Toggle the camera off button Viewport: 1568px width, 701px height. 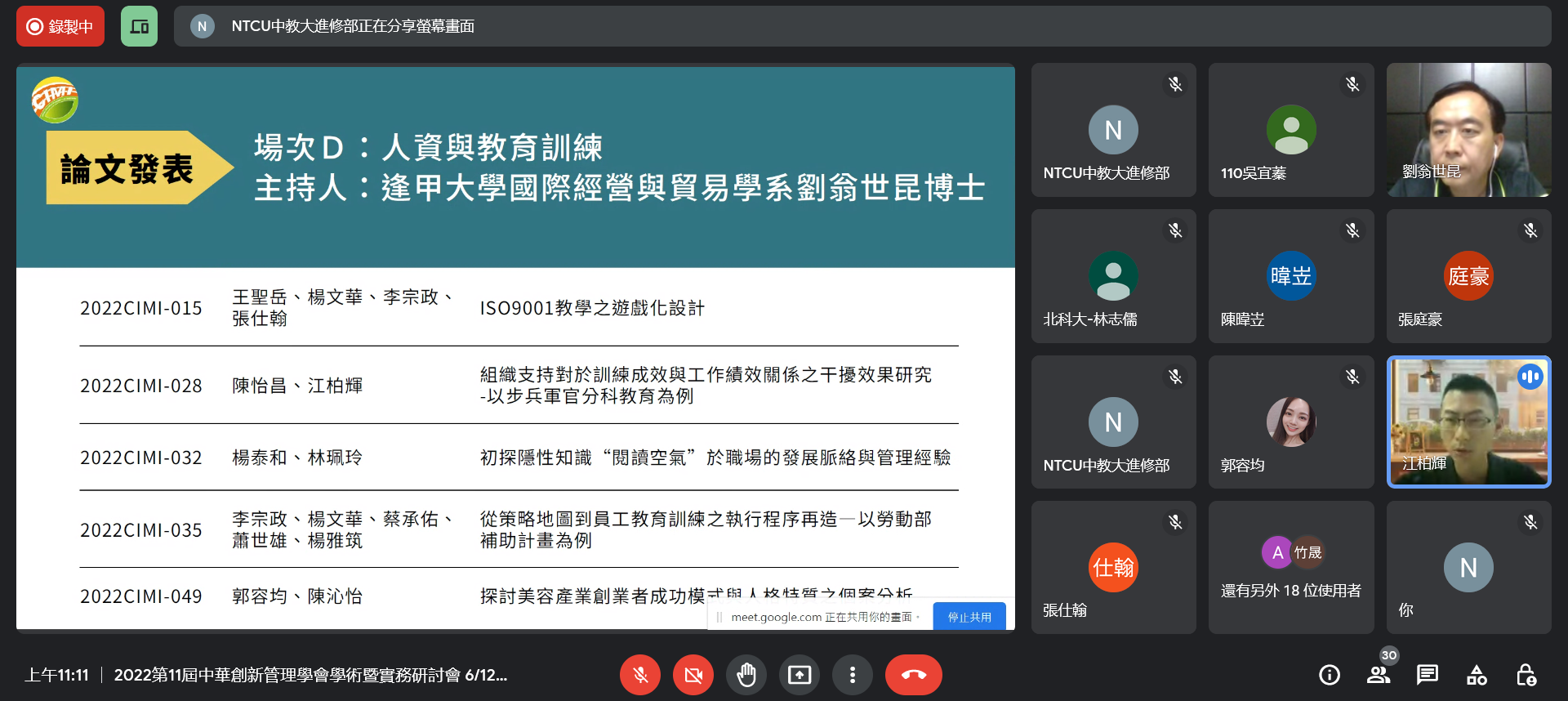click(693, 675)
